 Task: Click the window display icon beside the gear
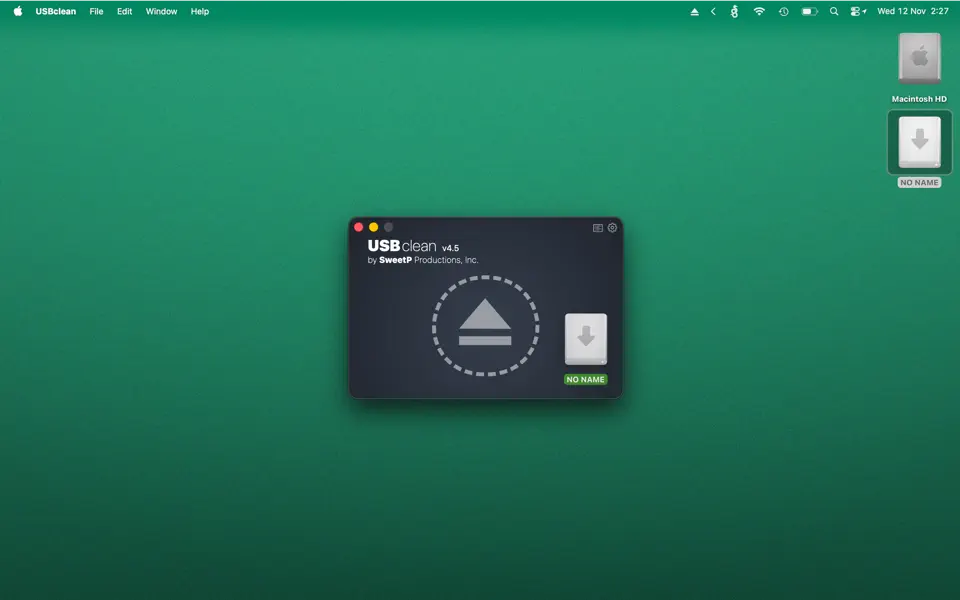pos(597,227)
